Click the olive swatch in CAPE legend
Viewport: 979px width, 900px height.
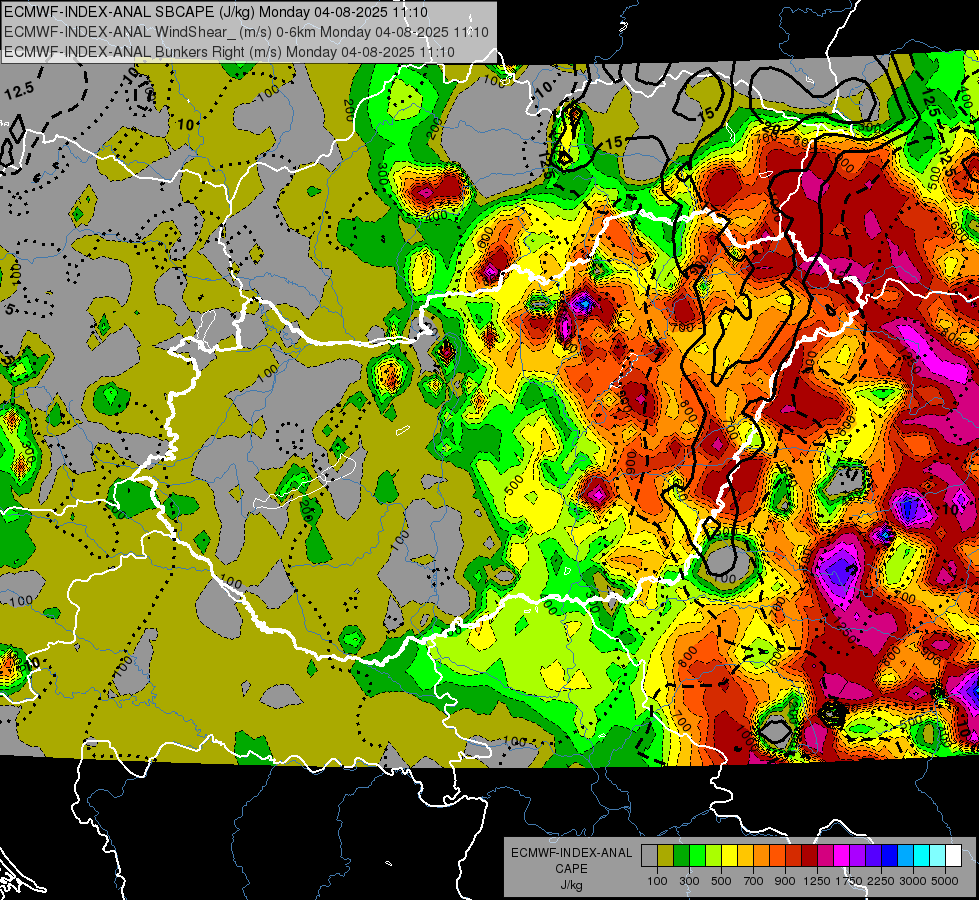(665, 855)
